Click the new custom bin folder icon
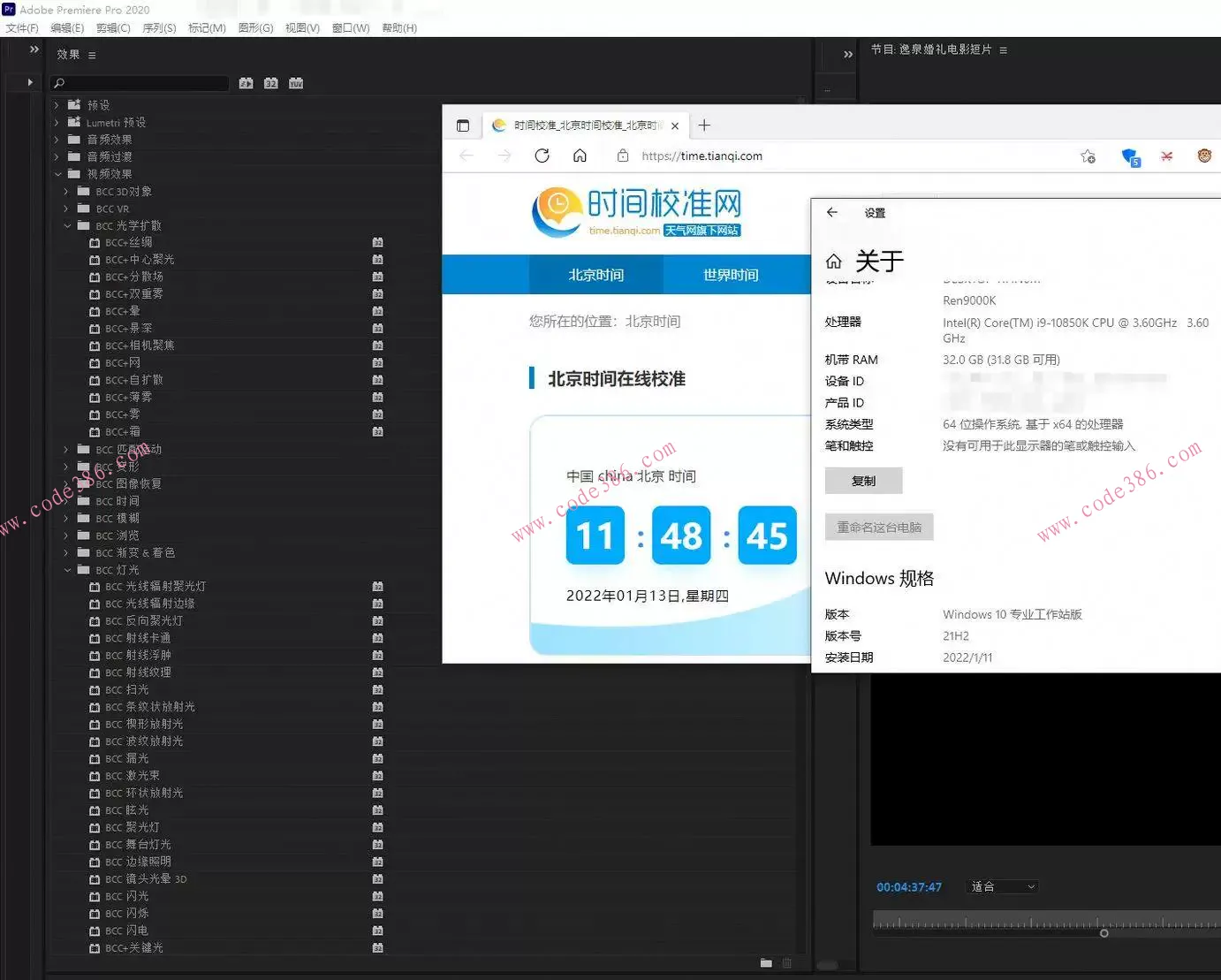 click(x=766, y=963)
